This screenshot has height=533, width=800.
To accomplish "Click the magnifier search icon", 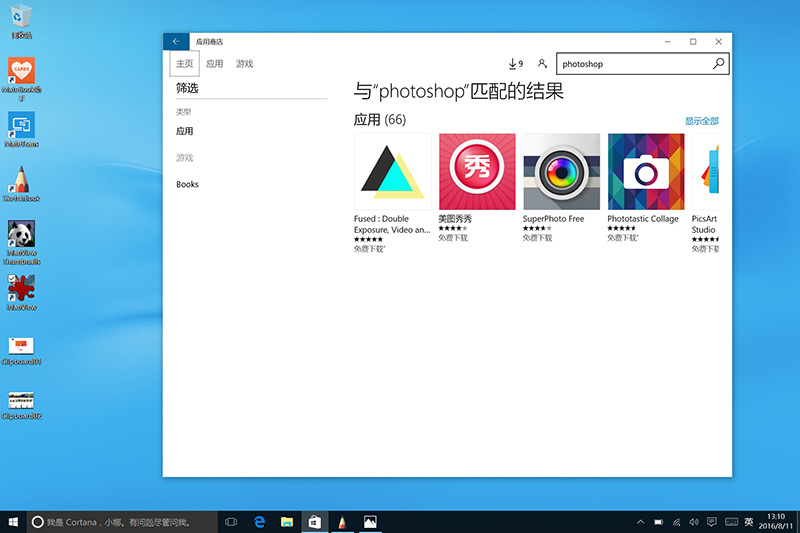I will click(718, 64).
